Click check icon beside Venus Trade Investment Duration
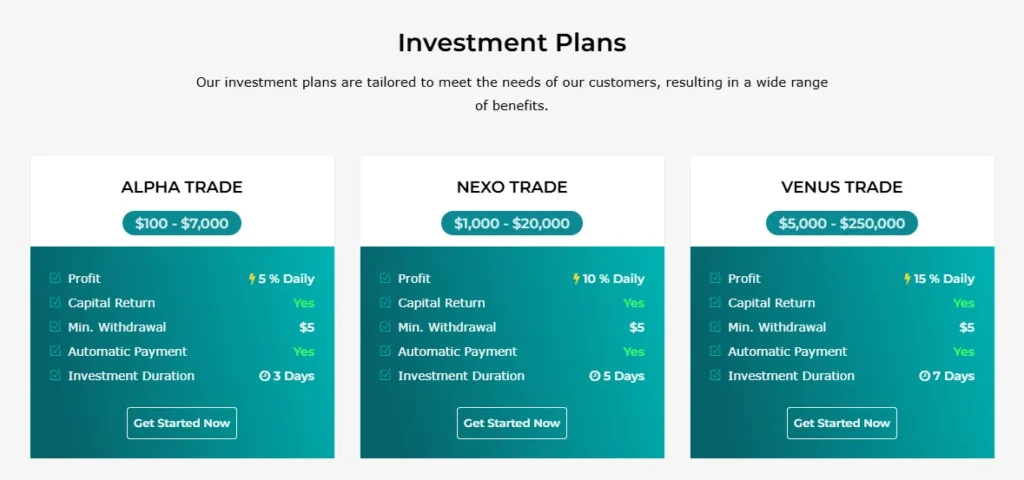 (x=715, y=376)
